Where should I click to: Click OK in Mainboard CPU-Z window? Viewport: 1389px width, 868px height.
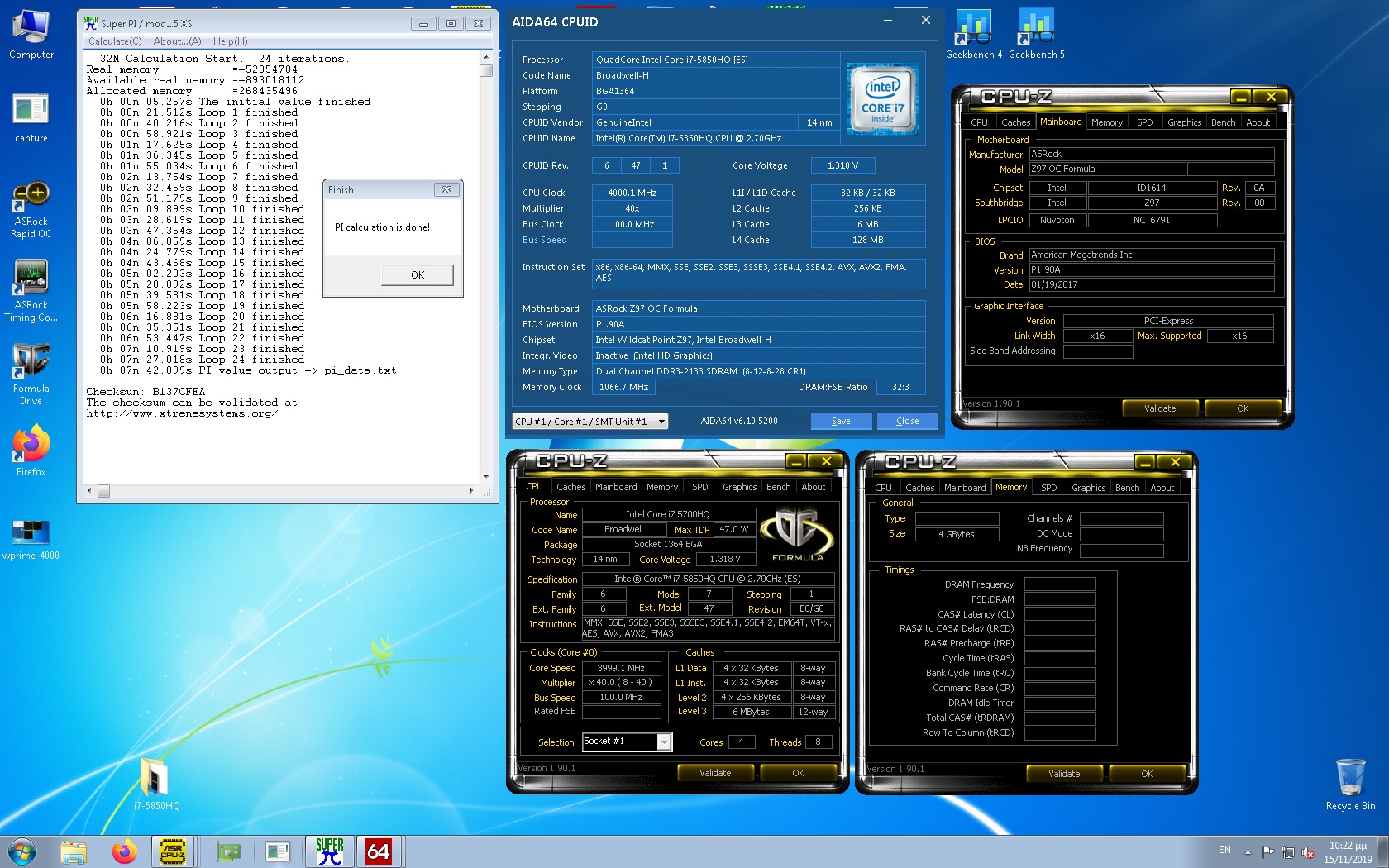click(1243, 408)
